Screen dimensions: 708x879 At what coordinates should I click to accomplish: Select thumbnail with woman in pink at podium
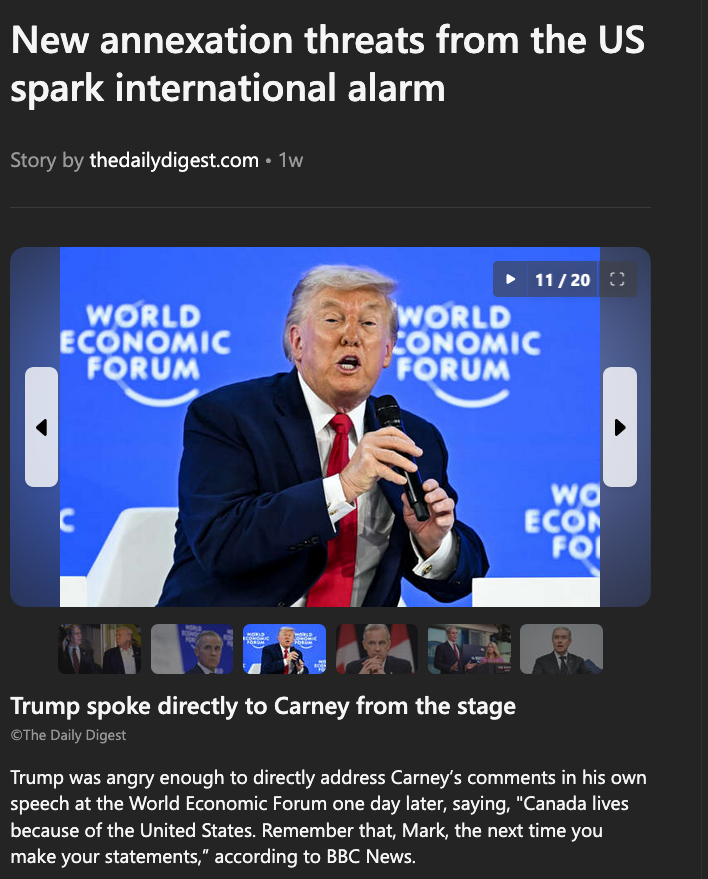(x=469, y=649)
